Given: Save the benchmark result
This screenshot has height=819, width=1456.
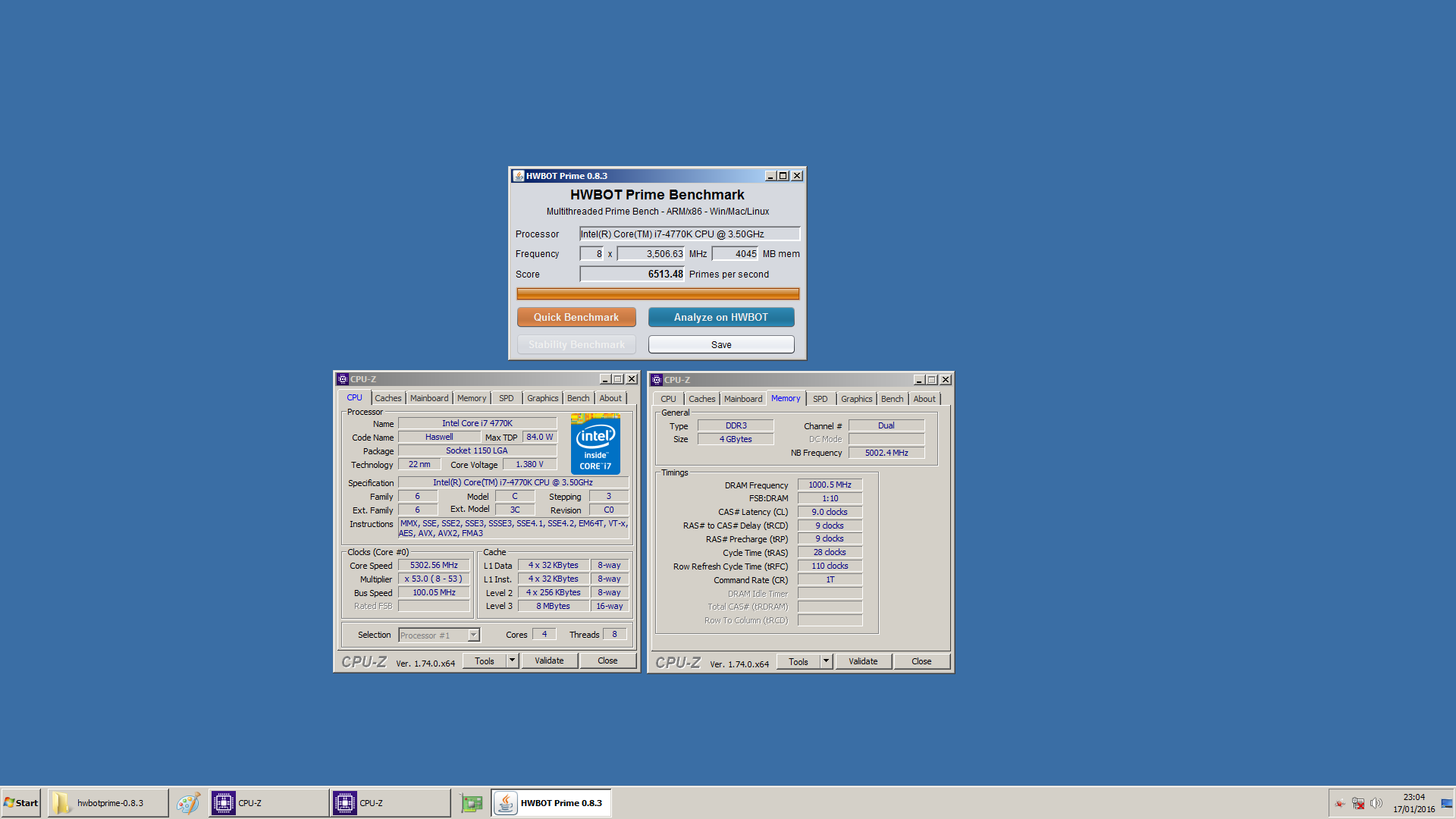Looking at the screenshot, I should click(x=721, y=344).
